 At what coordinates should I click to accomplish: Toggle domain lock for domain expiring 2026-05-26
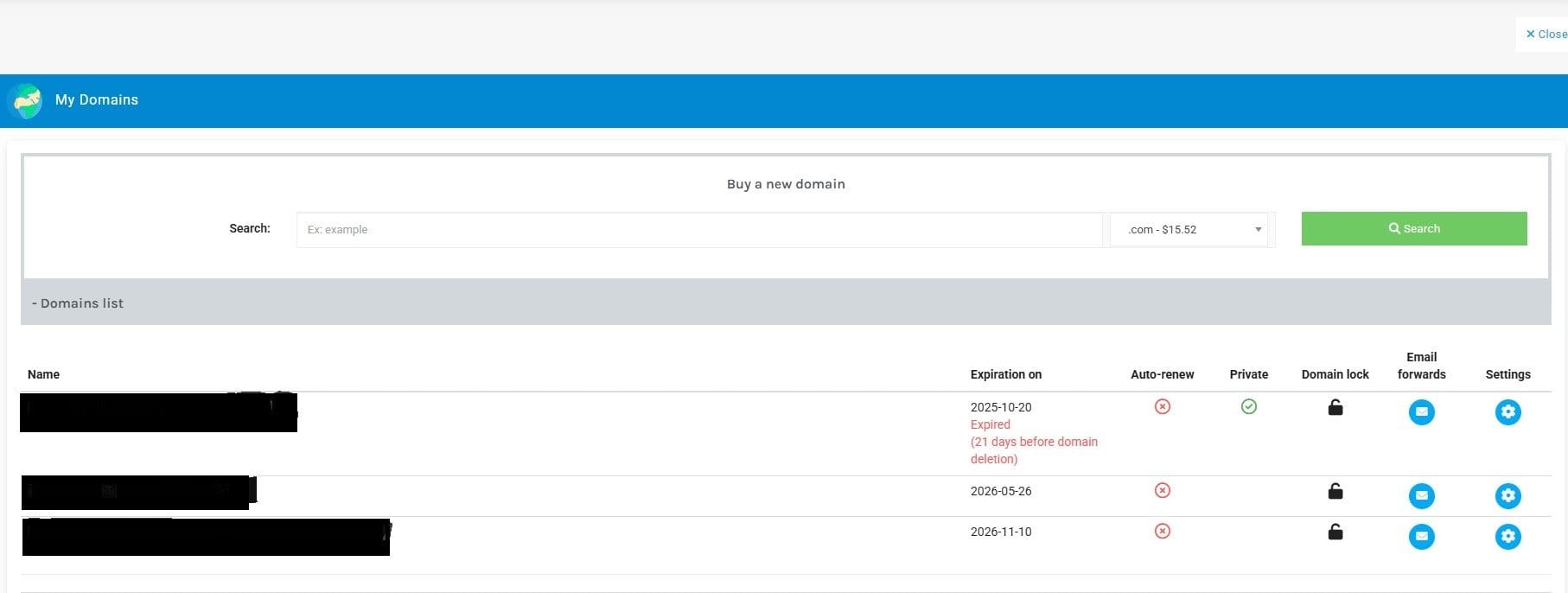(x=1335, y=491)
